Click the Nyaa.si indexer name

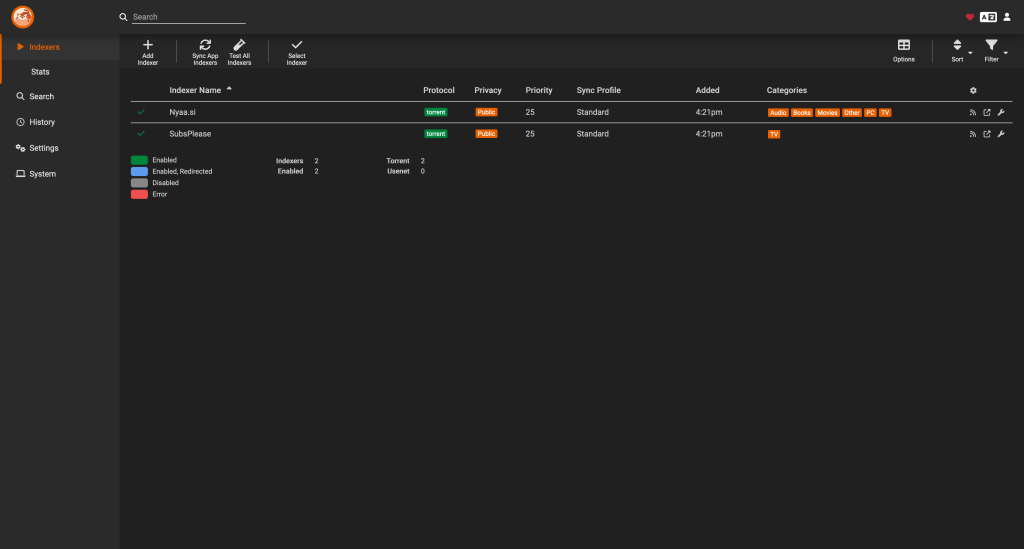click(x=182, y=112)
